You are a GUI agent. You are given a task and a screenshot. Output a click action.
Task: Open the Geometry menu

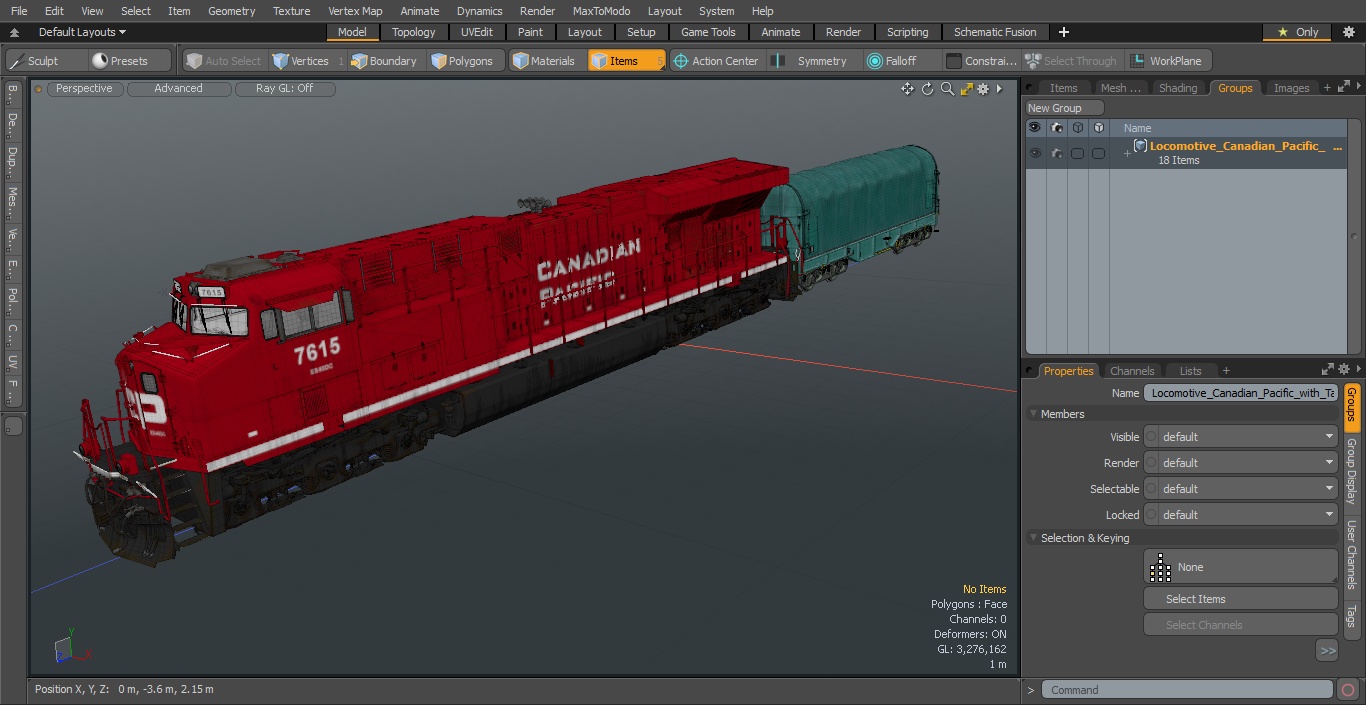[x=232, y=11]
